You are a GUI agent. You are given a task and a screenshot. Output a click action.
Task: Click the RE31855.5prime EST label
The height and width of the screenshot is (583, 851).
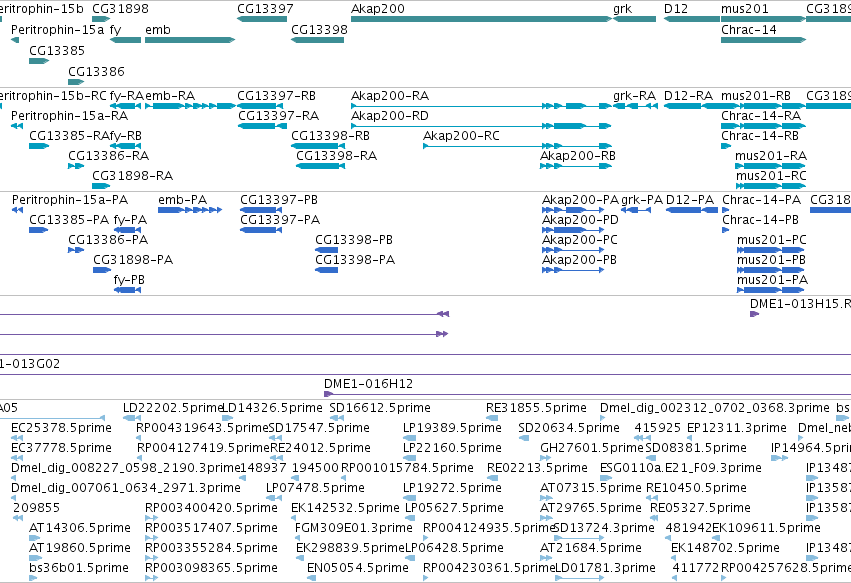[x=536, y=408]
